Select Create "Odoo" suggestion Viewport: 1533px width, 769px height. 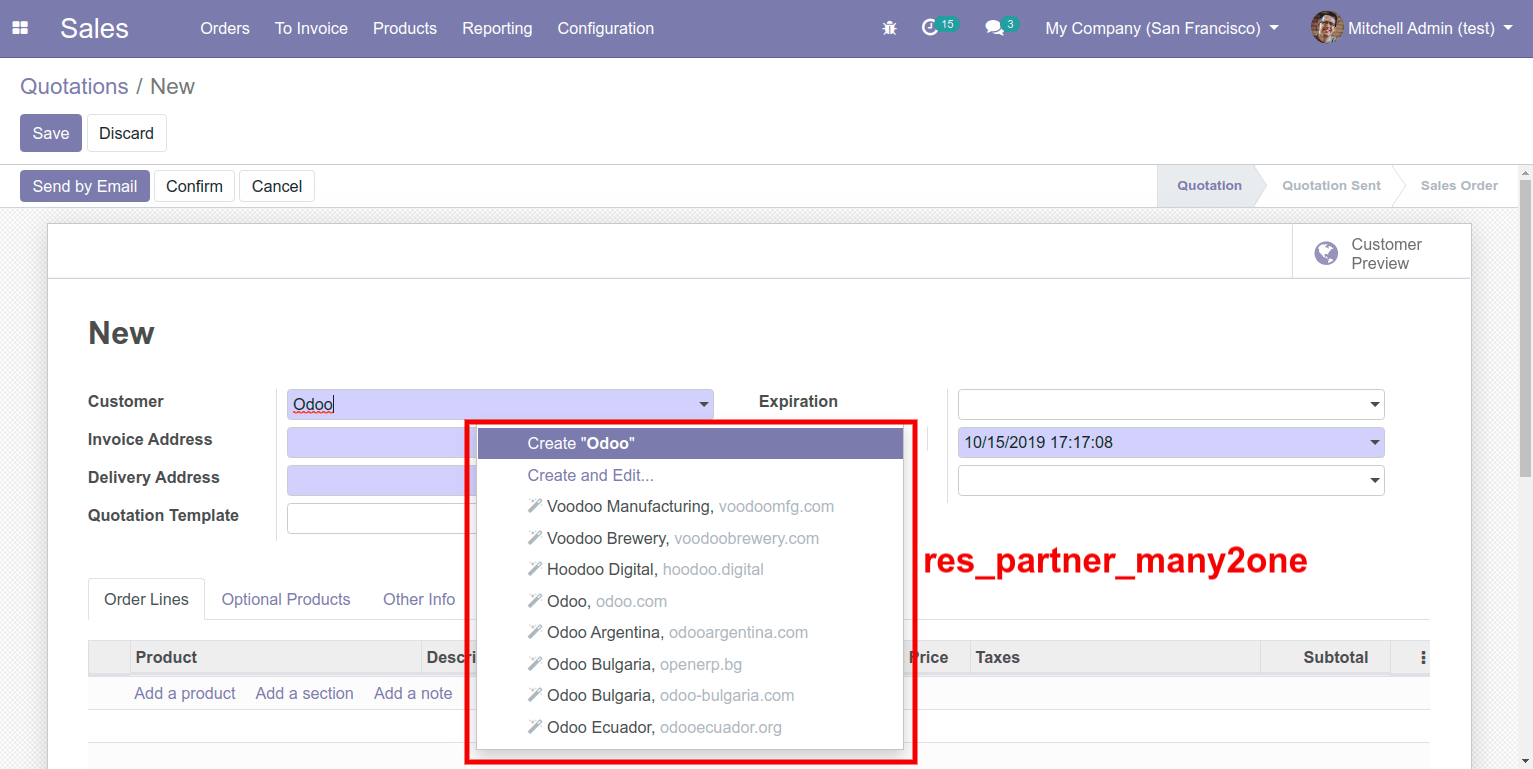click(690, 443)
